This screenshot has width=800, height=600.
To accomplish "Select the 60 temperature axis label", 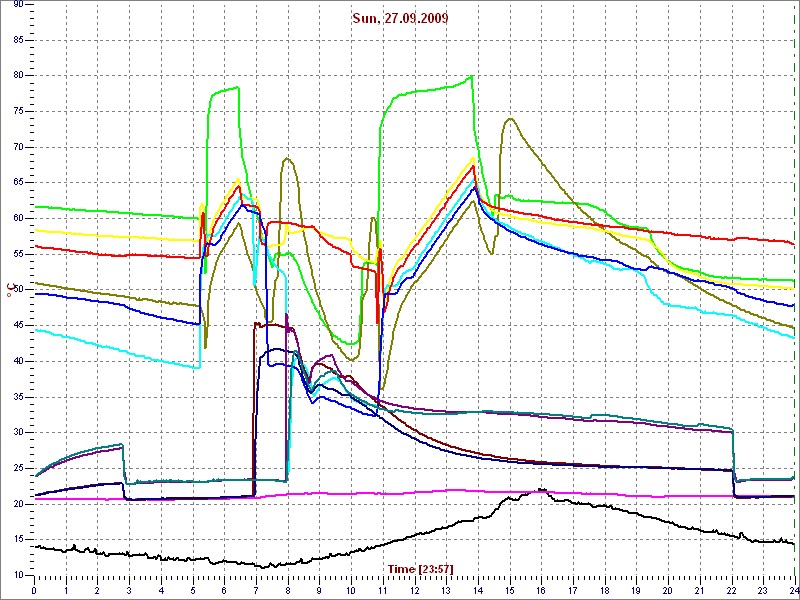I will [x=18, y=218].
